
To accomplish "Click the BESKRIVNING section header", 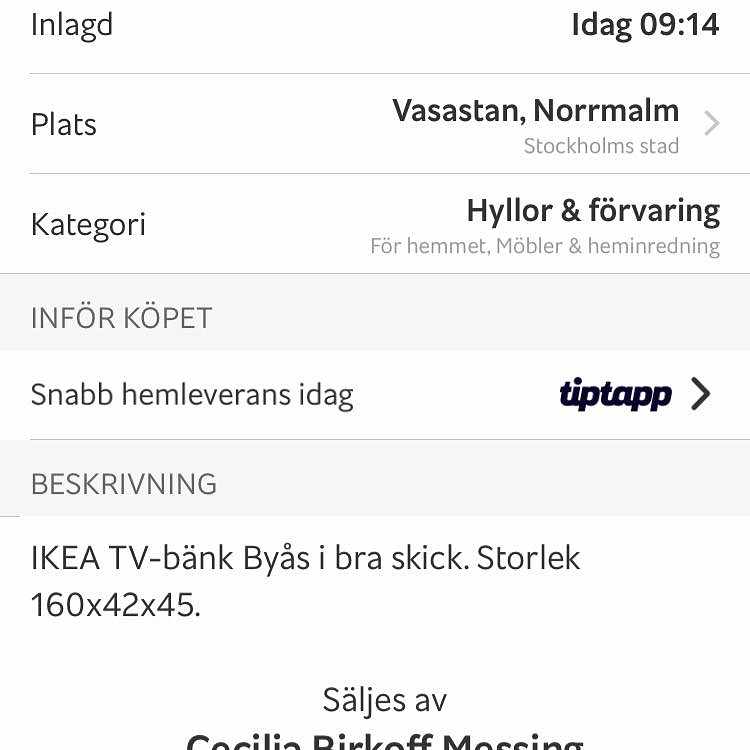I will (124, 484).
